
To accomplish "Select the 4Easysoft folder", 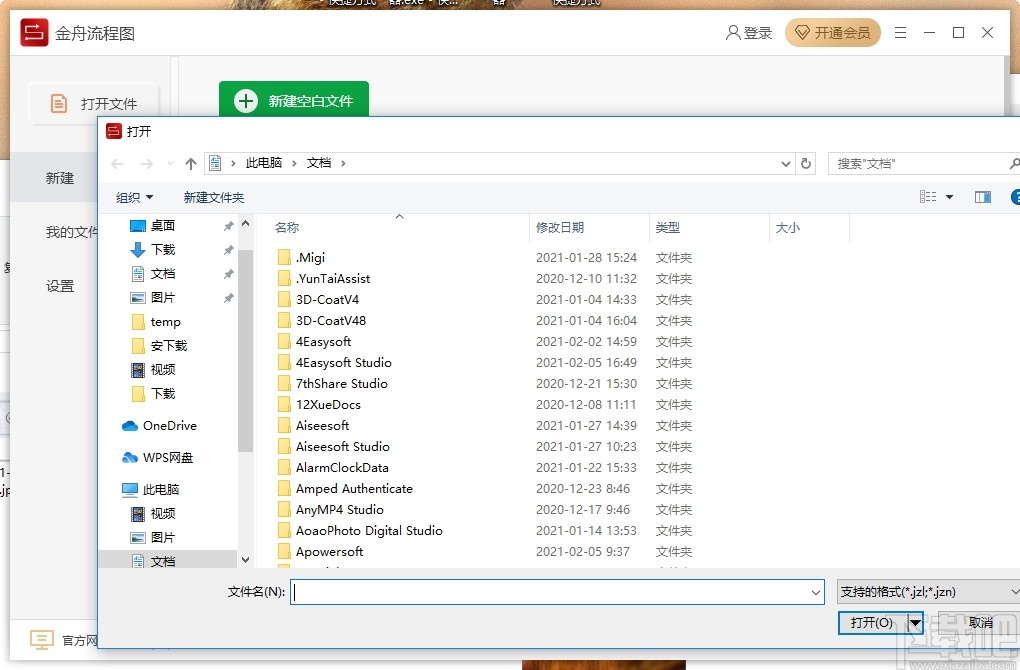I will (x=323, y=342).
